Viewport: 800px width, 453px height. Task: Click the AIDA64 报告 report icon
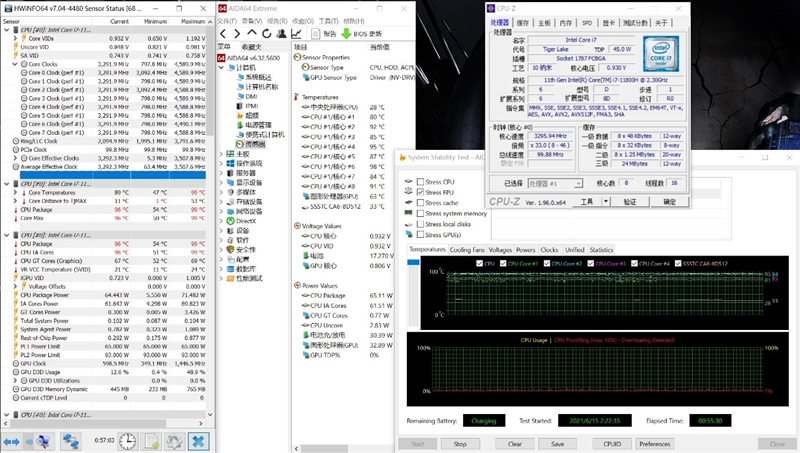315,34
